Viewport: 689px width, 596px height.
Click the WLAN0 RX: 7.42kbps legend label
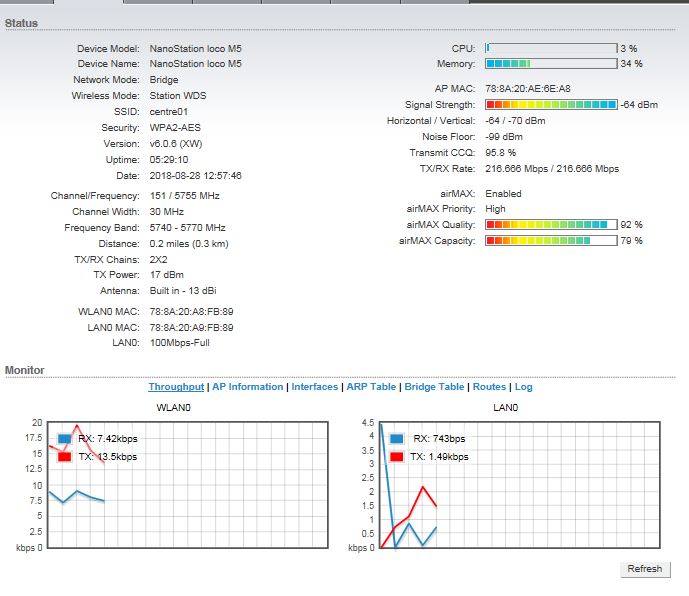108,439
